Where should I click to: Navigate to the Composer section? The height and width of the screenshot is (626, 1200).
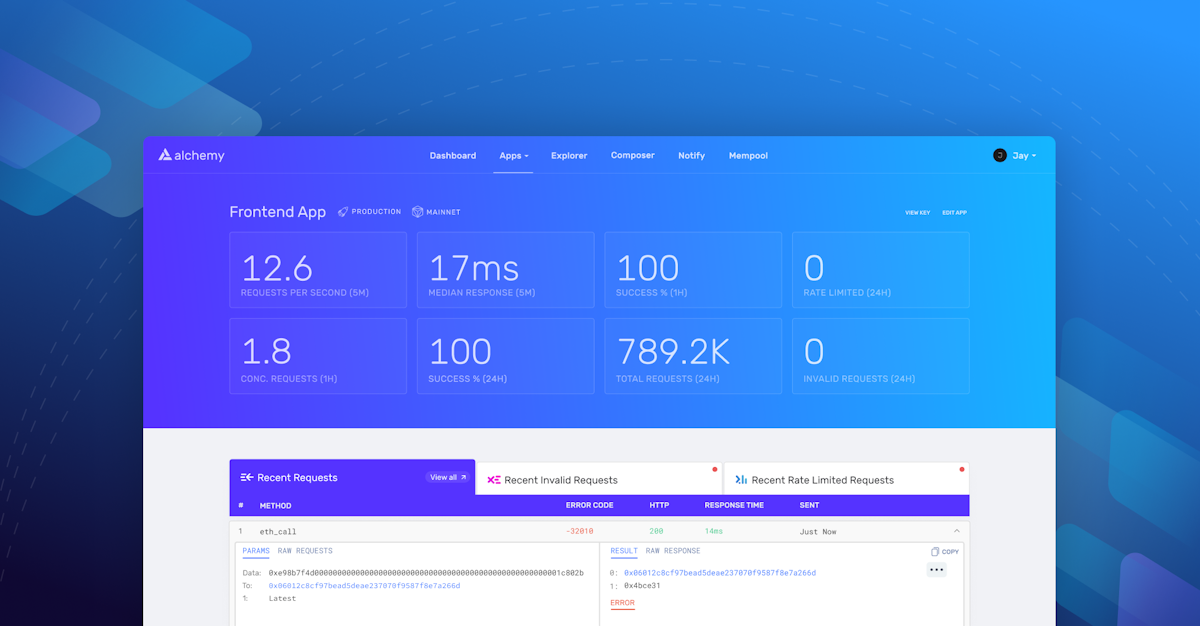click(632, 155)
